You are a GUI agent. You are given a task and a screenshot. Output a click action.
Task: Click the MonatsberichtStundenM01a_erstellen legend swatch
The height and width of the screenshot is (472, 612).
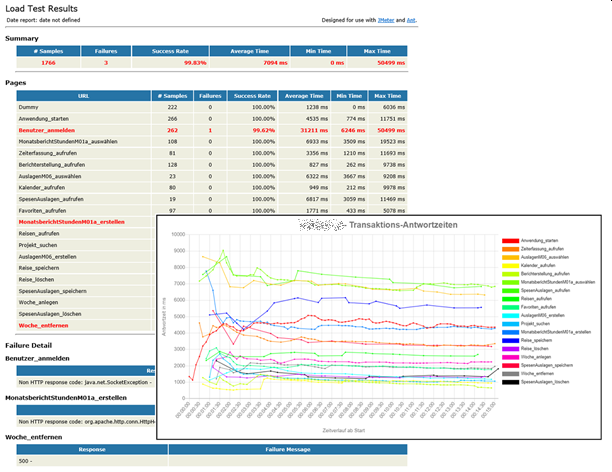click(511, 332)
